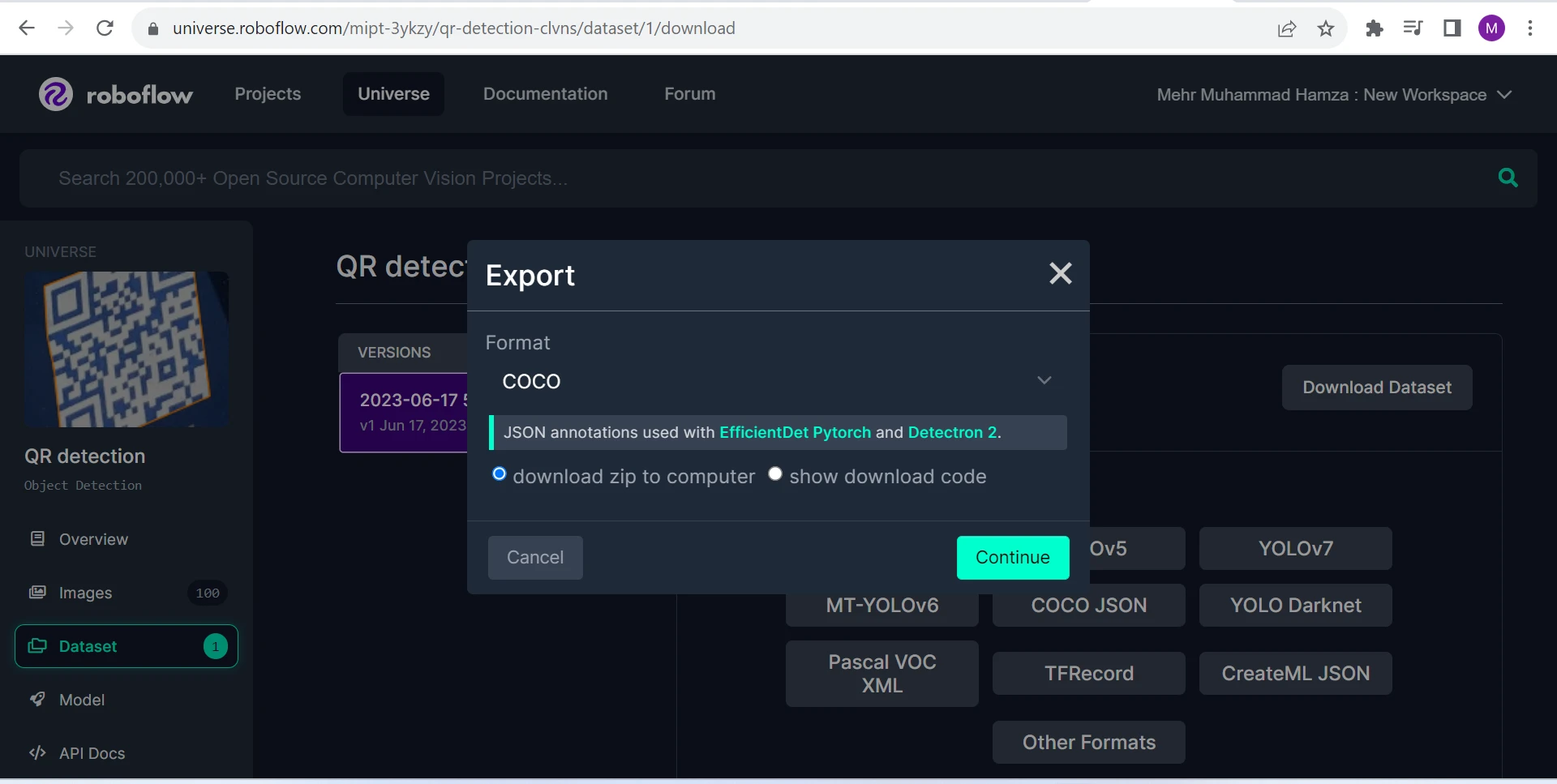Click the share page icon

point(1286,28)
